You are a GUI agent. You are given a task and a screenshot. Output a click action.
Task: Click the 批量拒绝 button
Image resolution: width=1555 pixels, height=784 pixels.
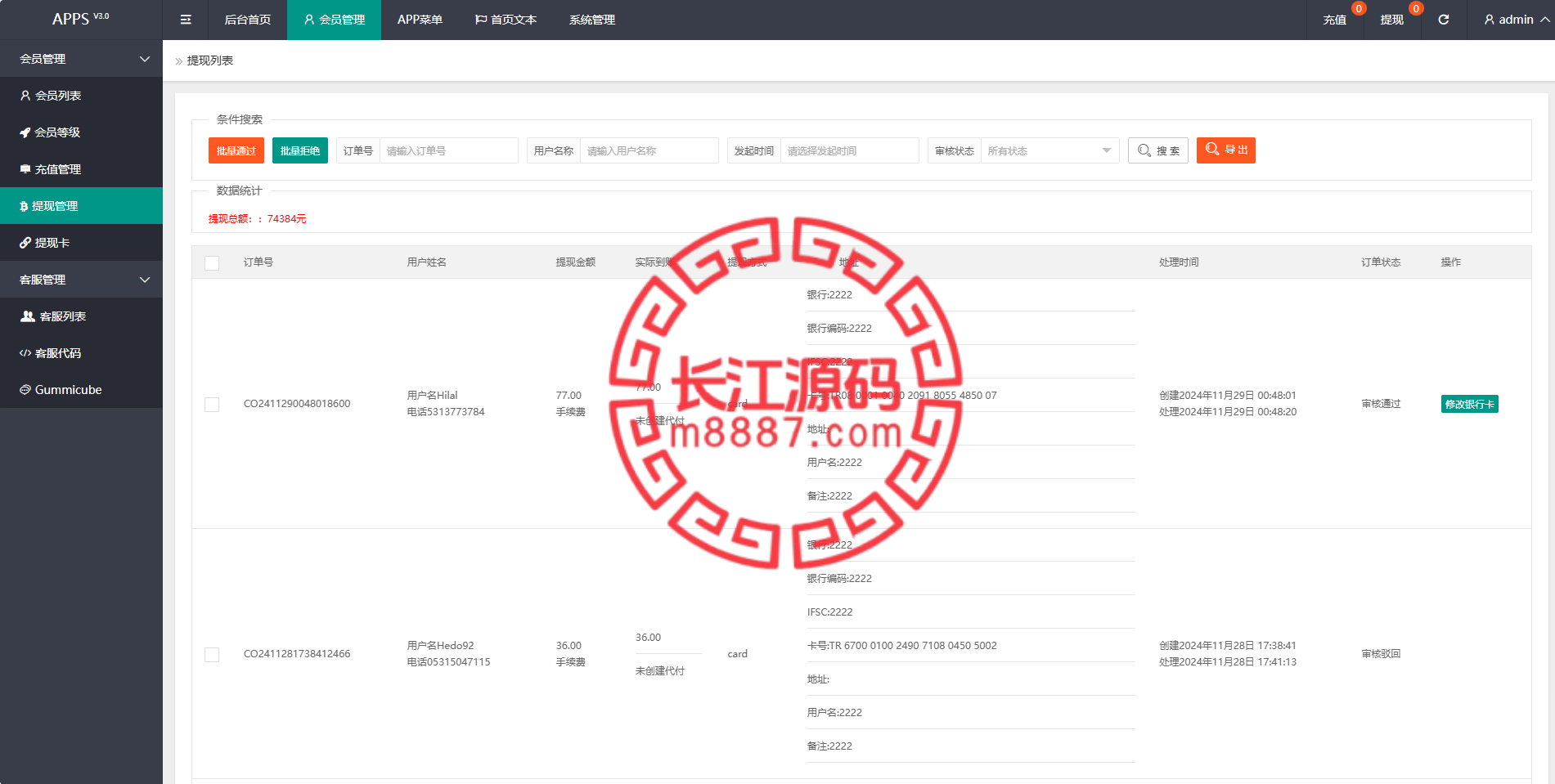[x=300, y=150]
